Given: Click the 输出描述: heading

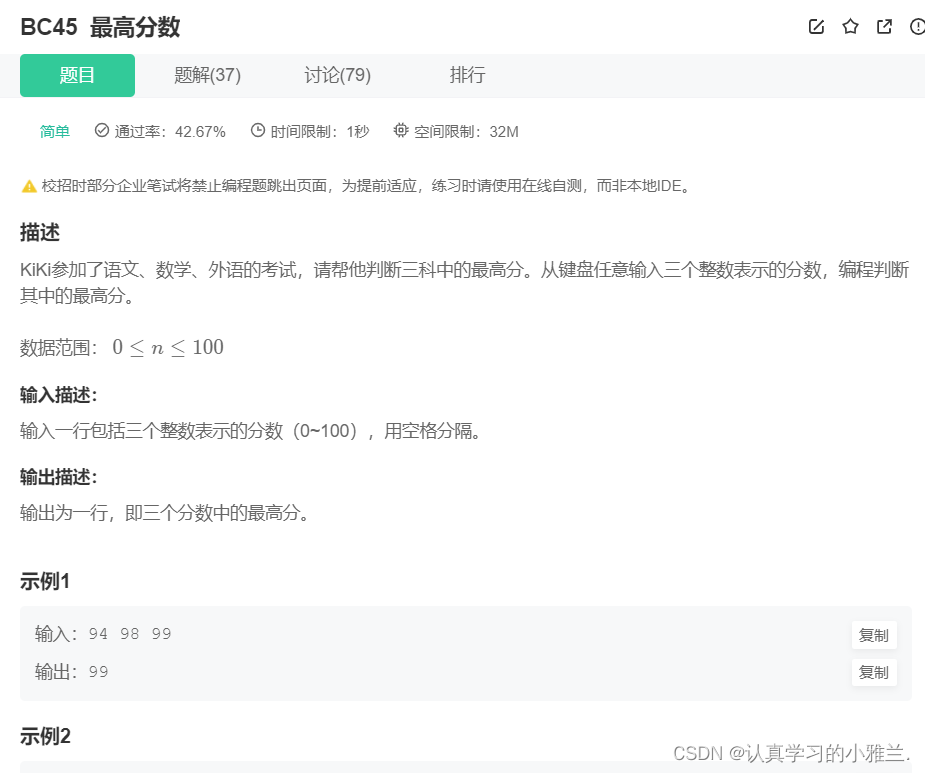Looking at the screenshot, I should [58, 477].
